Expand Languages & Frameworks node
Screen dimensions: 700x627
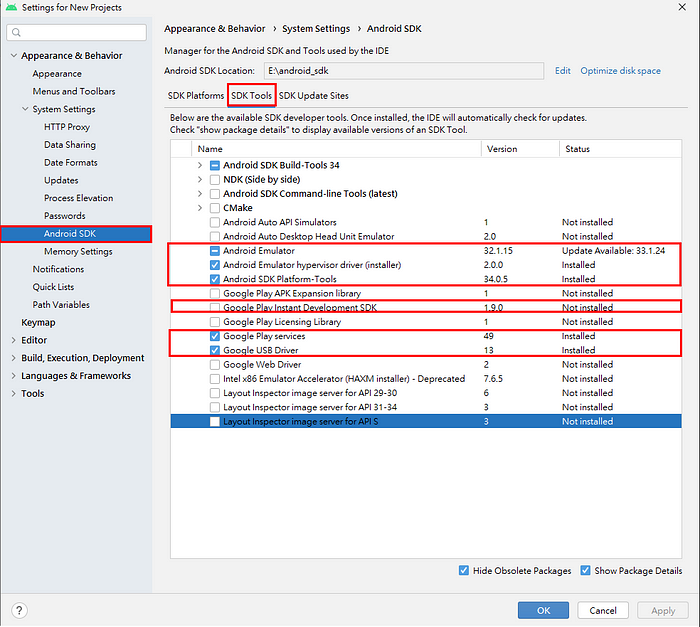pos(14,376)
